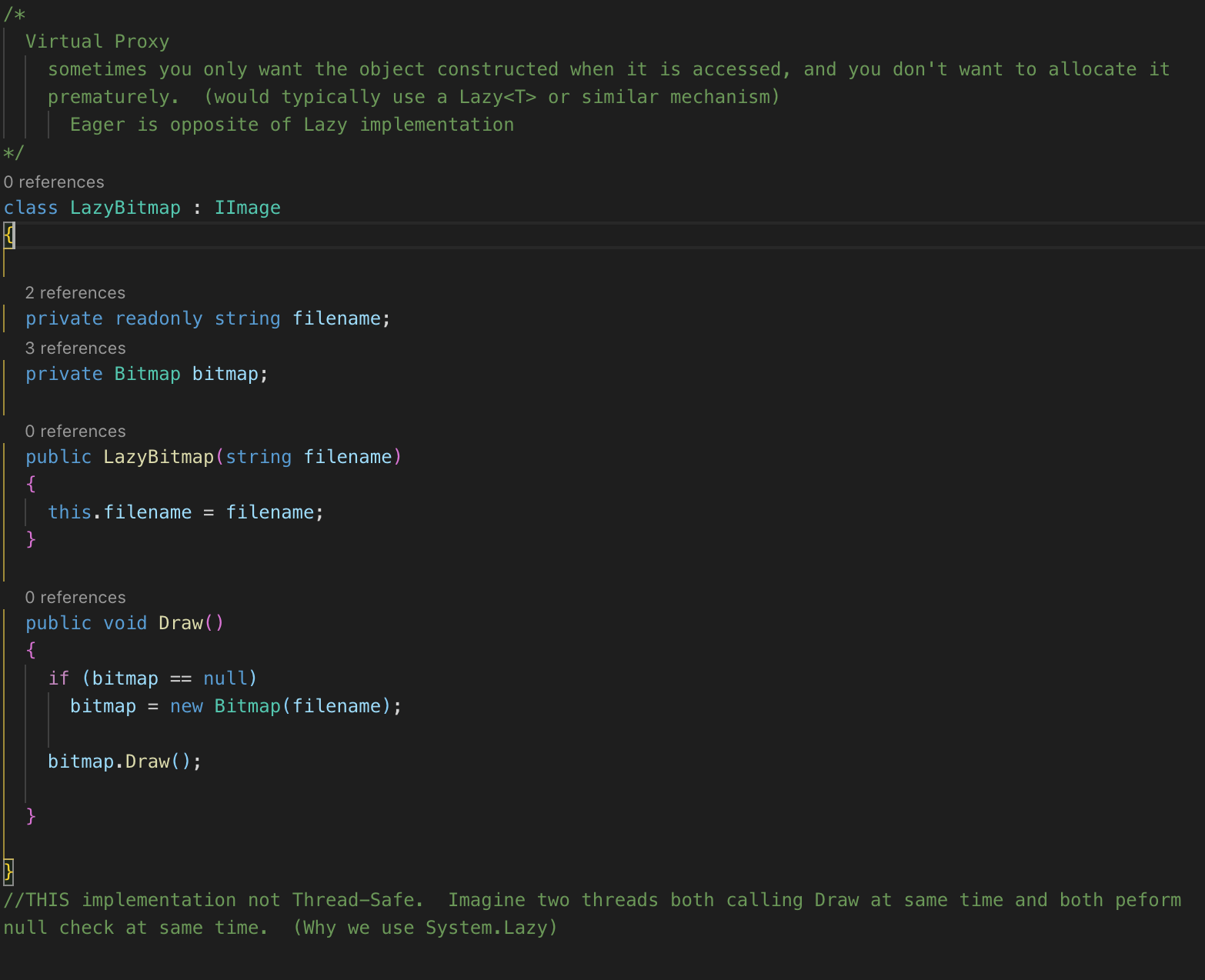The image size is (1205, 980).
Task: Click '0 references' lens above LazyBitmap constructor
Action: (x=75, y=432)
